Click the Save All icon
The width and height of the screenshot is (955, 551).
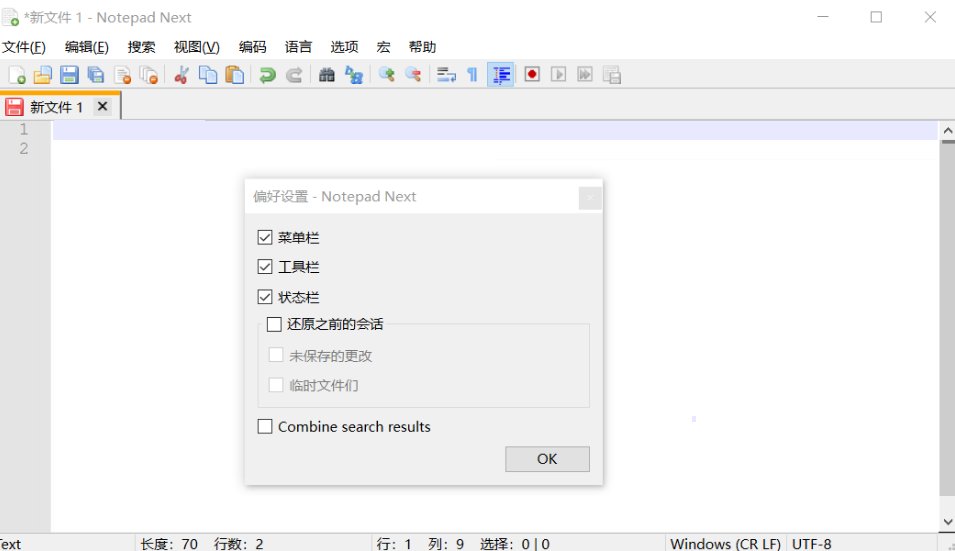96,75
